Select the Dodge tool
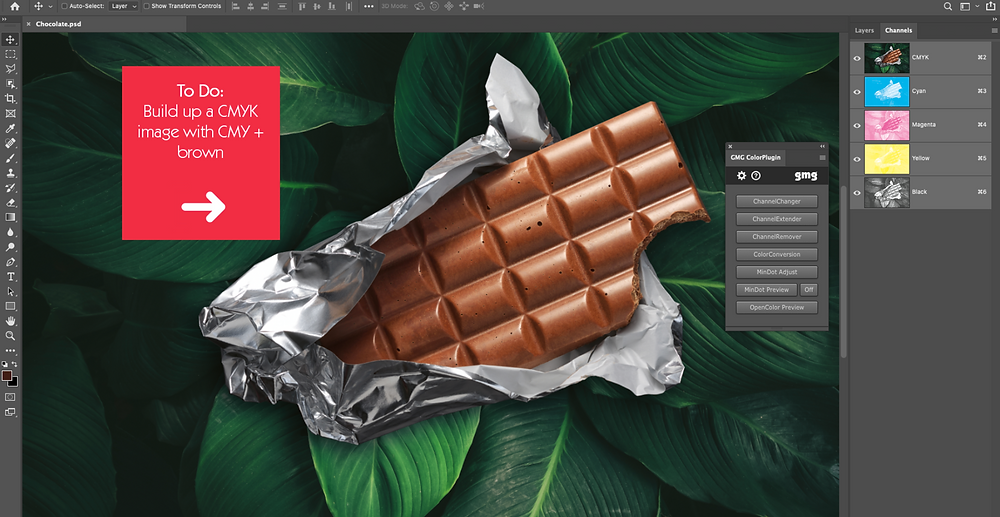This screenshot has width=1000, height=517. (x=11, y=247)
